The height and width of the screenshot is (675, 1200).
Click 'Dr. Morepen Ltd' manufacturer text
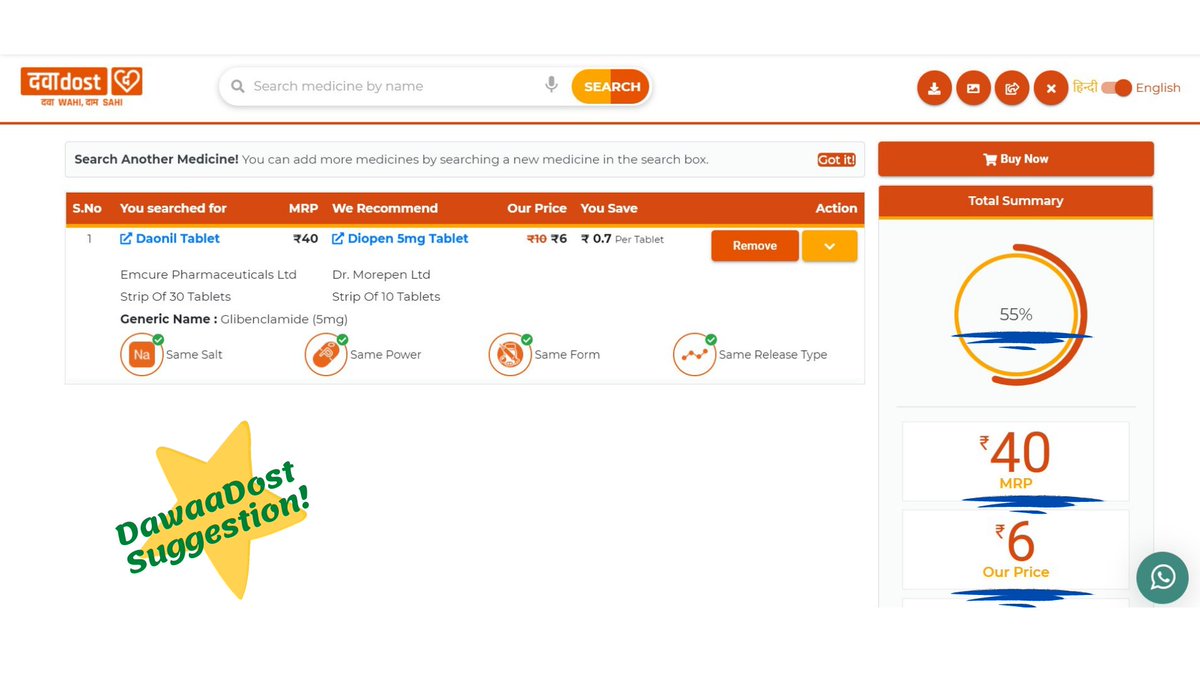click(381, 275)
